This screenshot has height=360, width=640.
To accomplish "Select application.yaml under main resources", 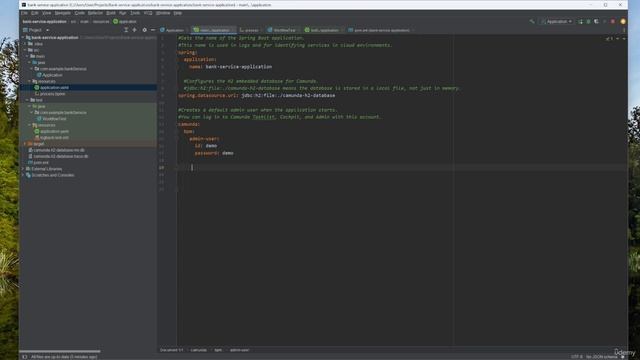I will pos(54,87).
